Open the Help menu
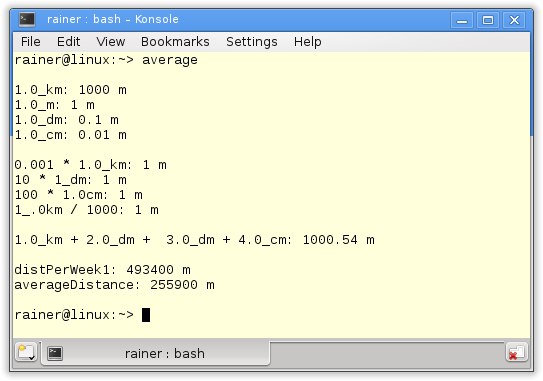 [308, 42]
